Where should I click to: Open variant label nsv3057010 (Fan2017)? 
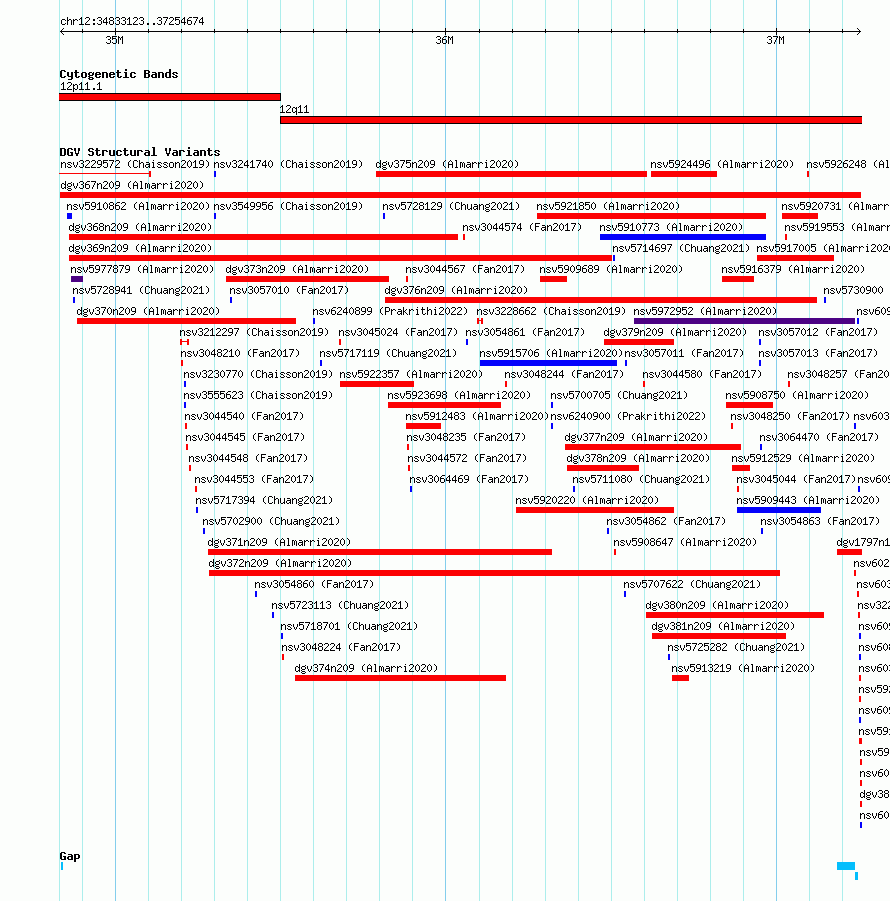[x=289, y=291]
